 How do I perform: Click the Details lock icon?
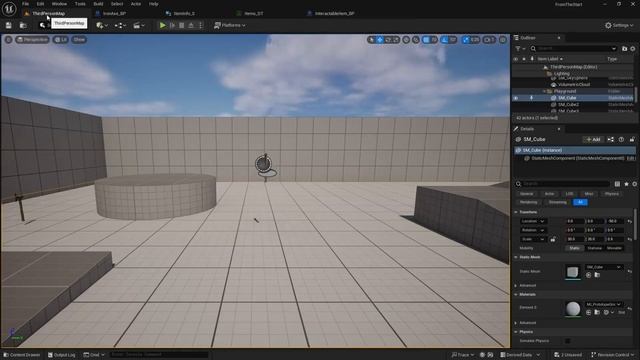632,140
